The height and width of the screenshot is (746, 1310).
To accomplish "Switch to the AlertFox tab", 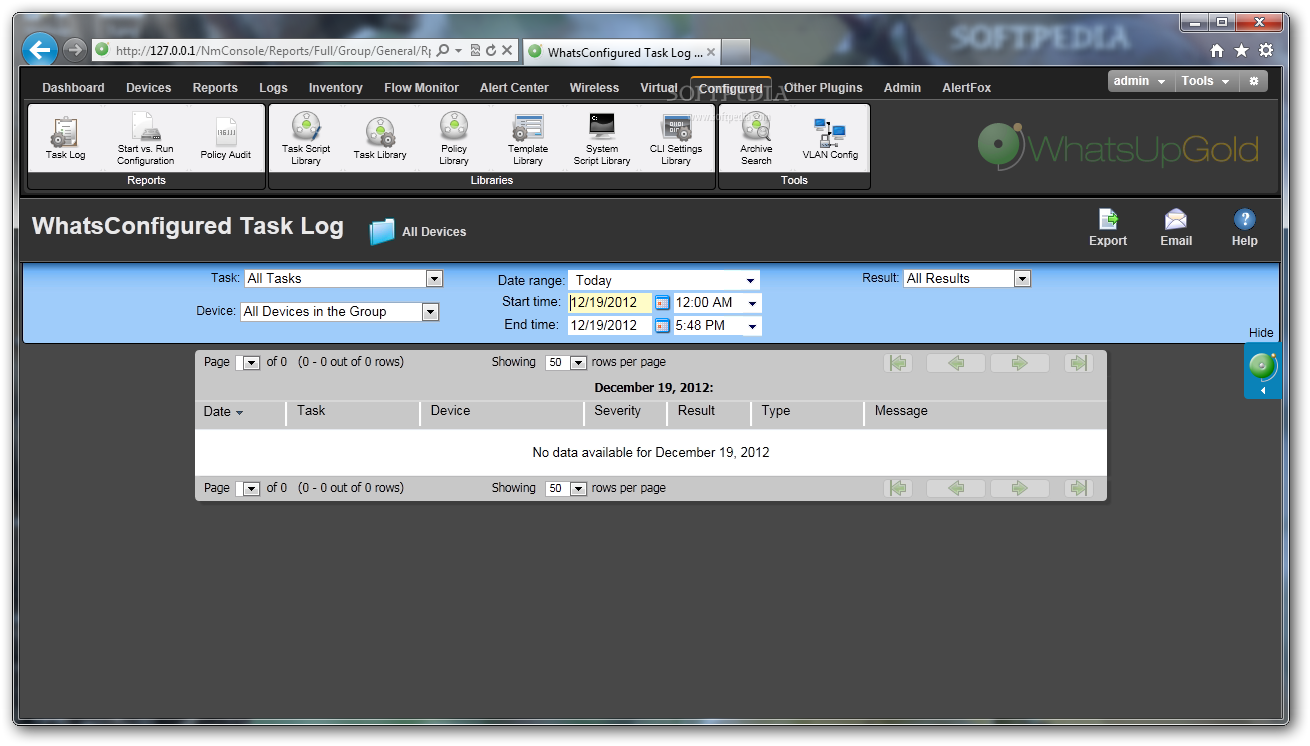I will pos(966,88).
